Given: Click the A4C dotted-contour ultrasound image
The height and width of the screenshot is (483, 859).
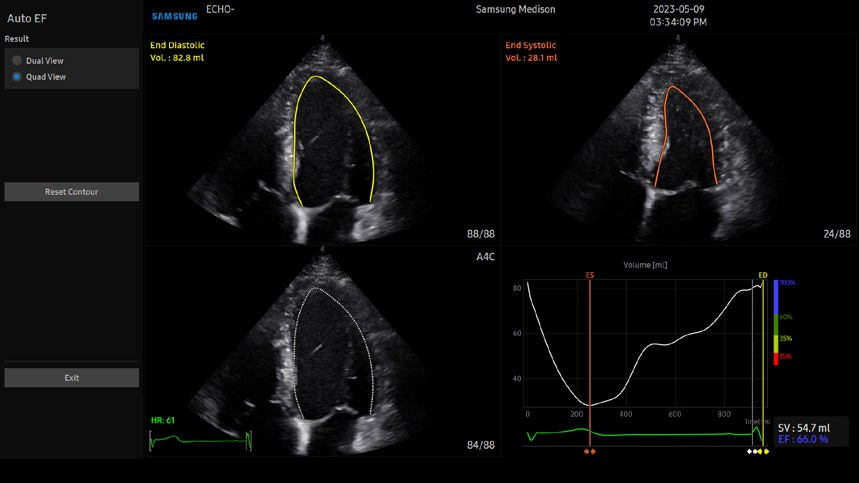Looking at the screenshot, I should (x=323, y=350).
